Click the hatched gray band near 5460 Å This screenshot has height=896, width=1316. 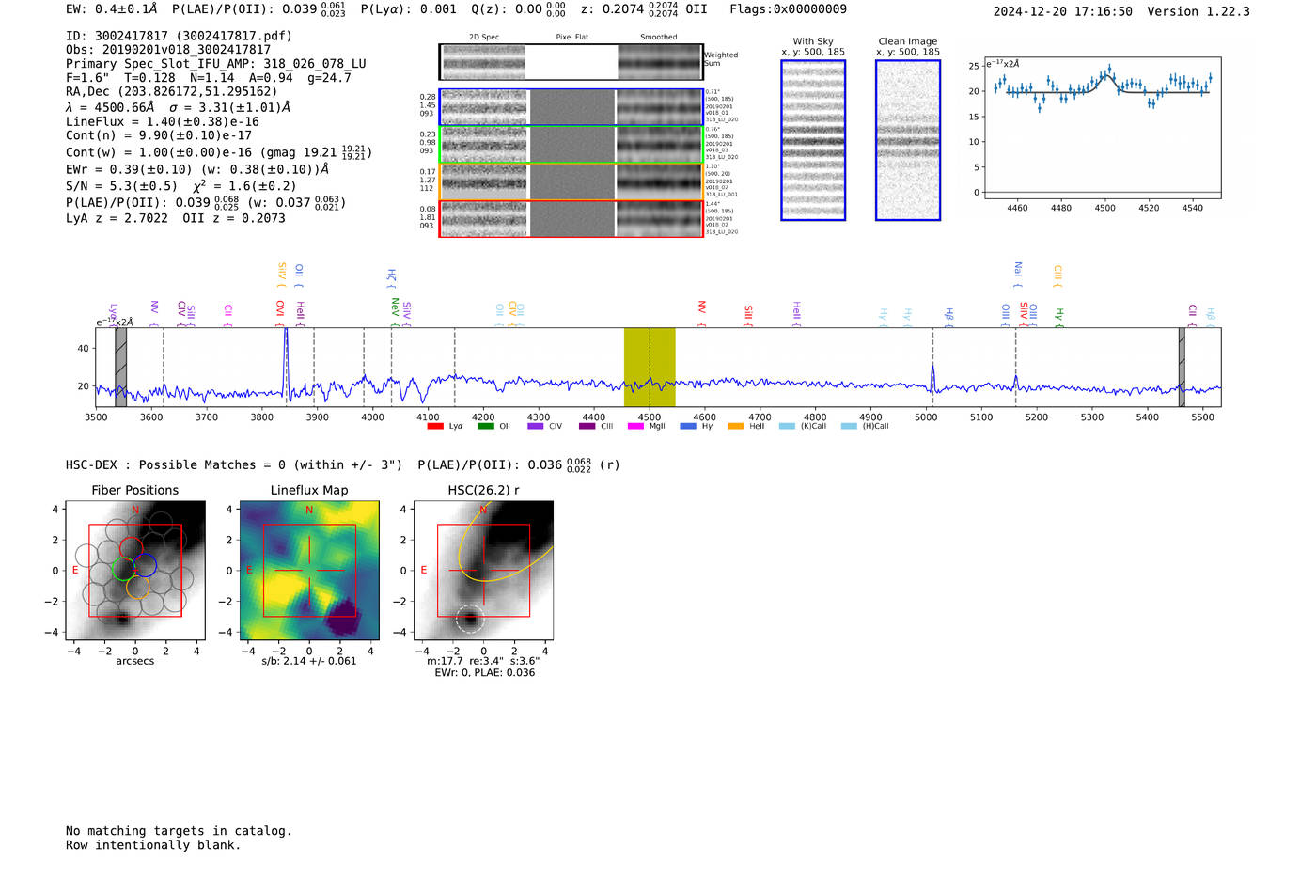1182,368
